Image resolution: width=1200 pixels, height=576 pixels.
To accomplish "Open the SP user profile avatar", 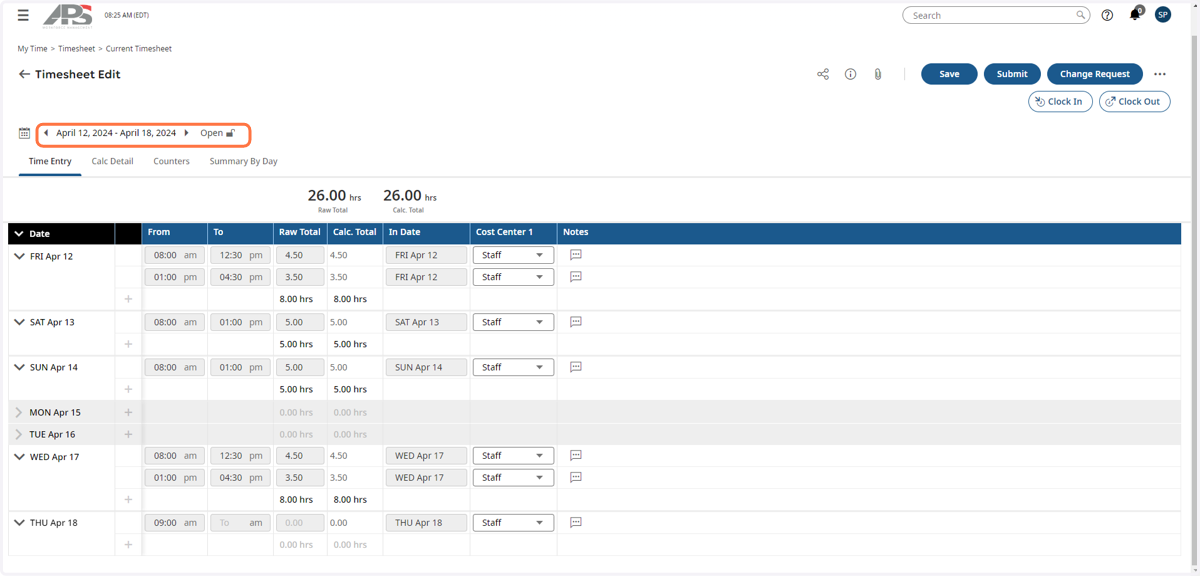I will [x=1163, y=15].
